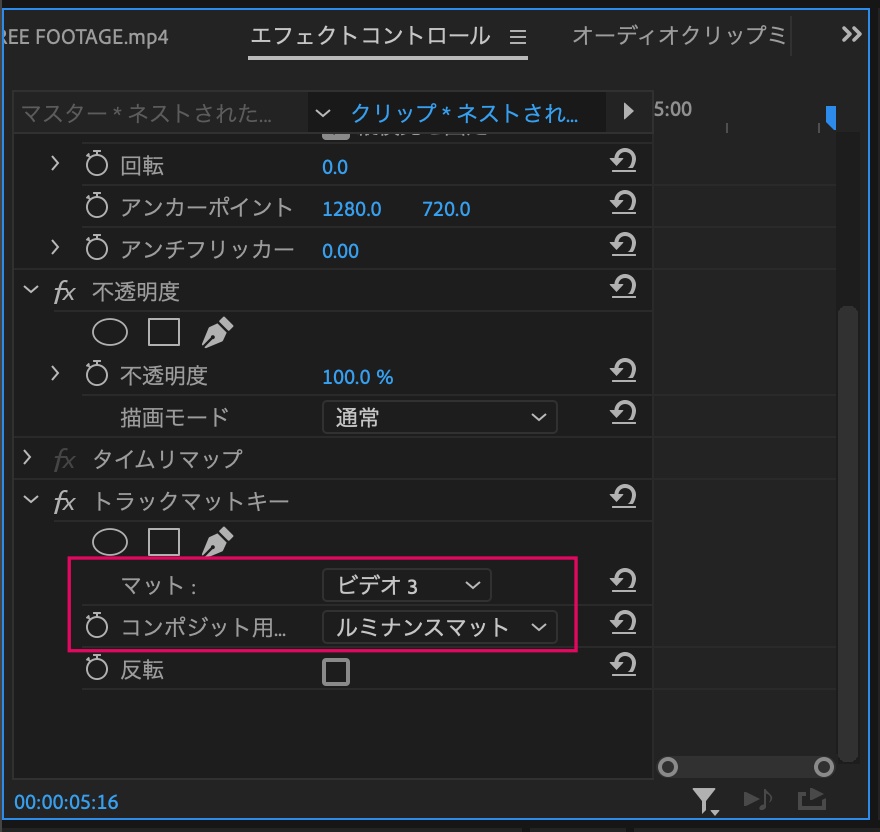
Task: Click anchor point Y value 720.0
Action: tap(446, 209)
